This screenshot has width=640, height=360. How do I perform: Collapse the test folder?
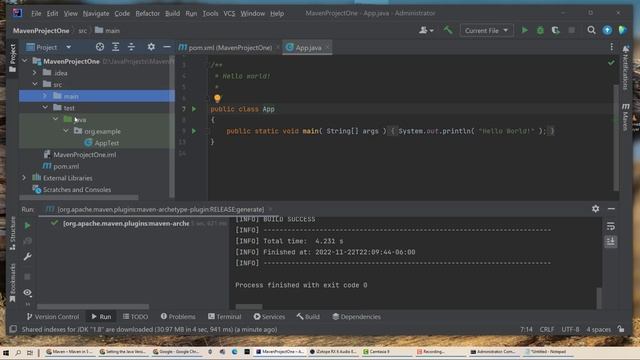coord(45,107)
